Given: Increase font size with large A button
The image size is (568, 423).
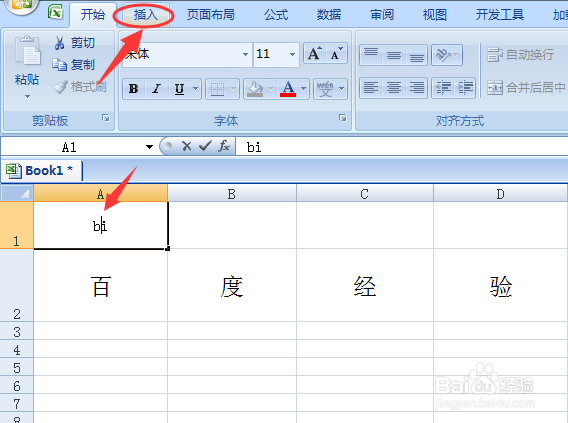Looking at the screenshot, I should [x=314, y=54].
